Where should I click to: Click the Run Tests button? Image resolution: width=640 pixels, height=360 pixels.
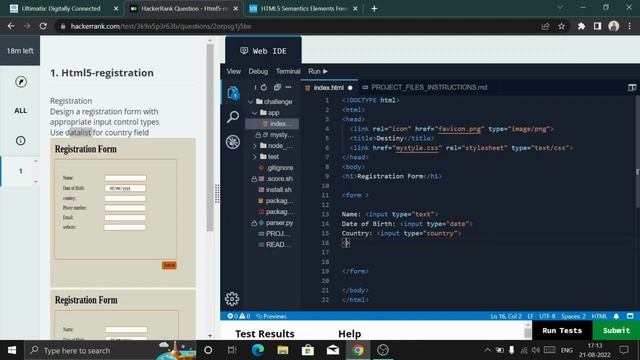click(562, 330)
